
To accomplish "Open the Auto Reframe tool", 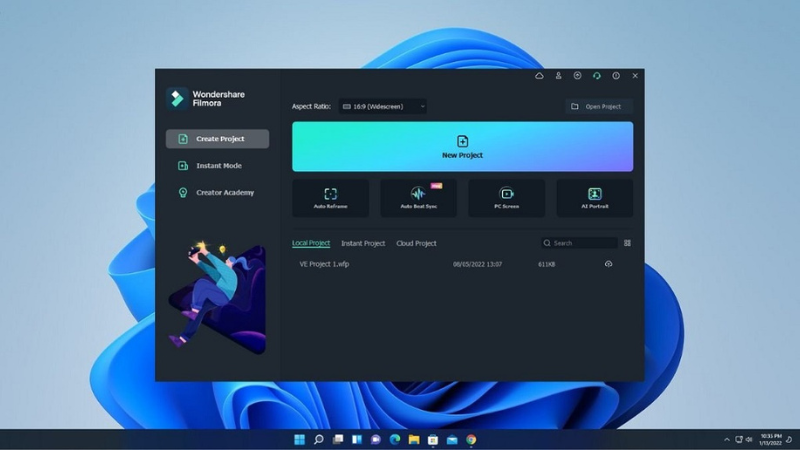I will point(330,198).
